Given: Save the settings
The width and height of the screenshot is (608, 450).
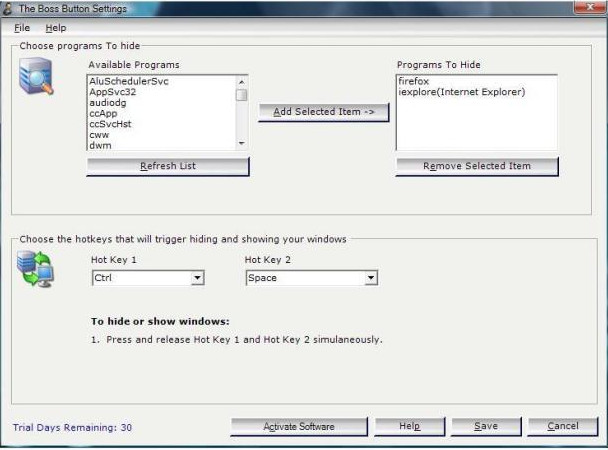Looking at the screenshot, I should point(486,427).
